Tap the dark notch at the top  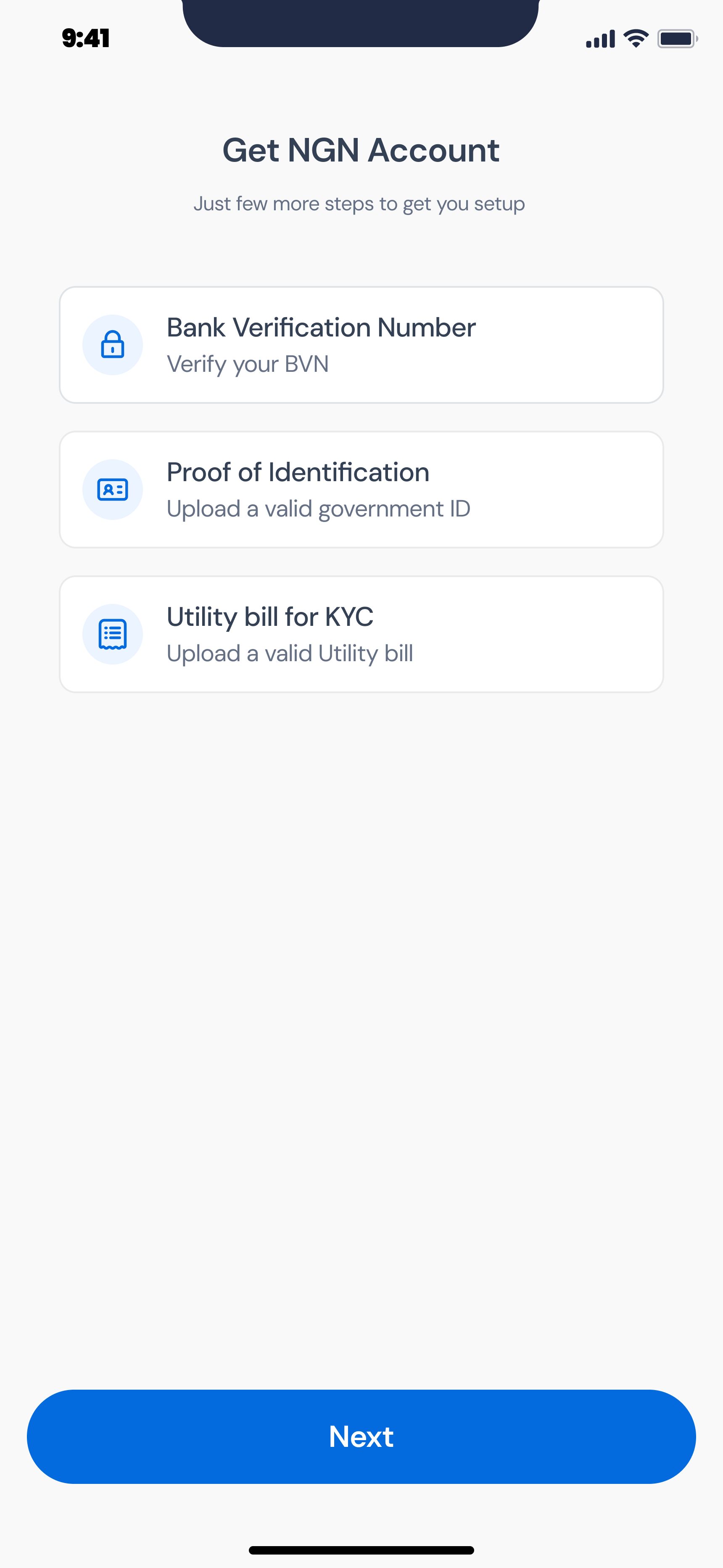pyautogui.click(x=361, y=22)
